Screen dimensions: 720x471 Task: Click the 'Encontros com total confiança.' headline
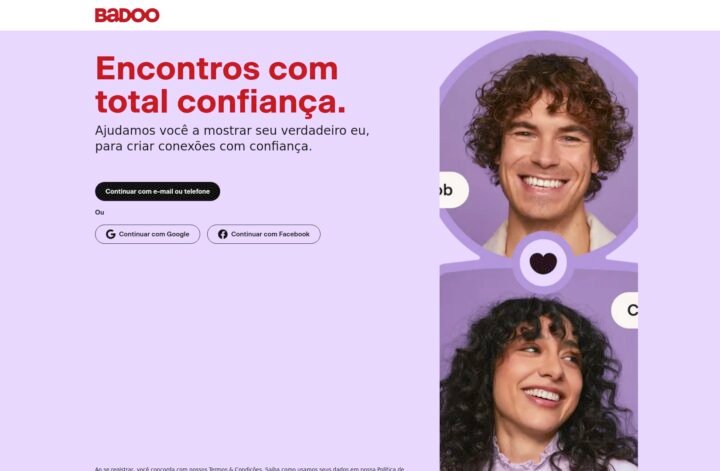pos(220,85)
